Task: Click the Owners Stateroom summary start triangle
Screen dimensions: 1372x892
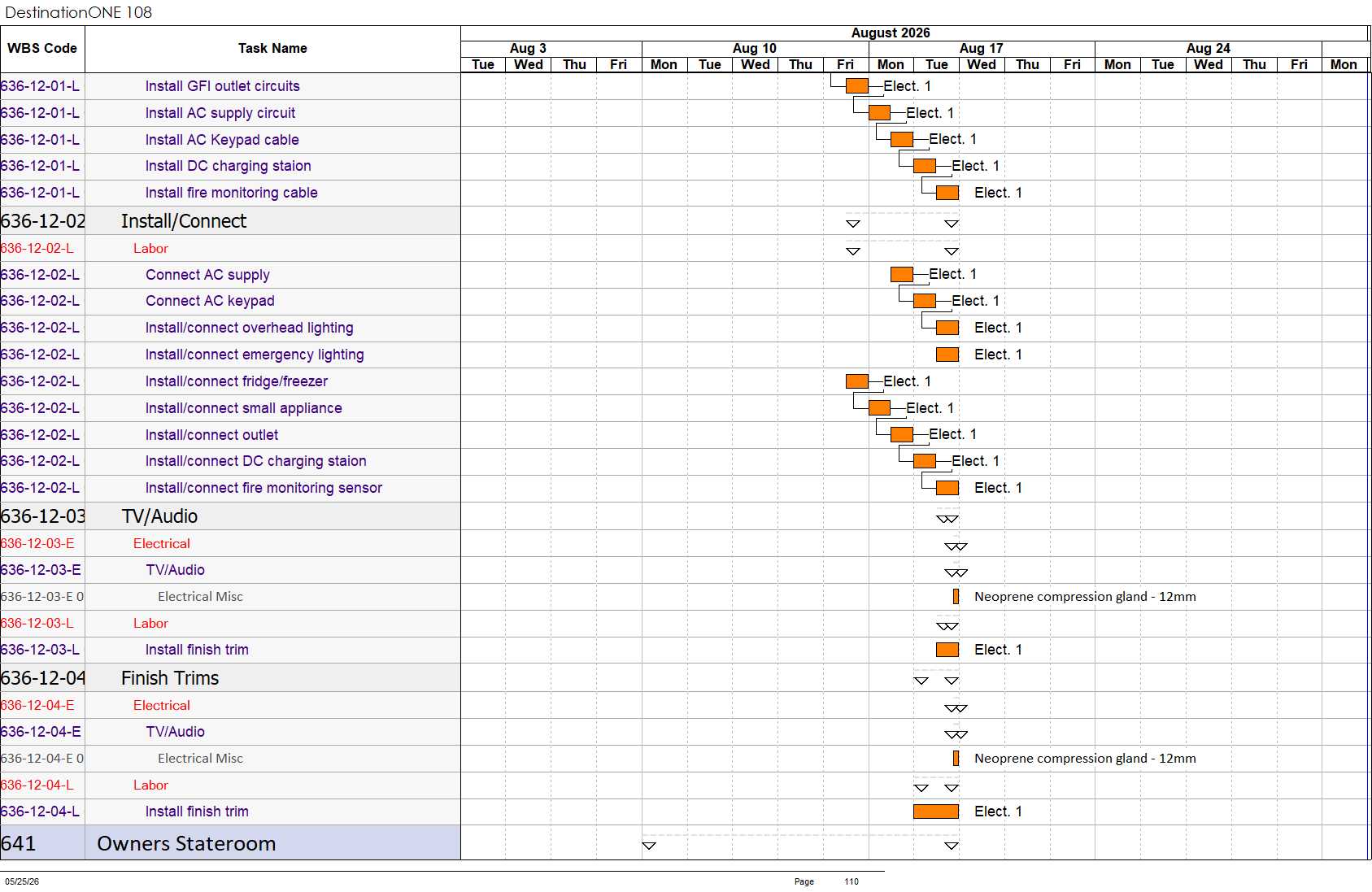Action: [x=649, y=846]
